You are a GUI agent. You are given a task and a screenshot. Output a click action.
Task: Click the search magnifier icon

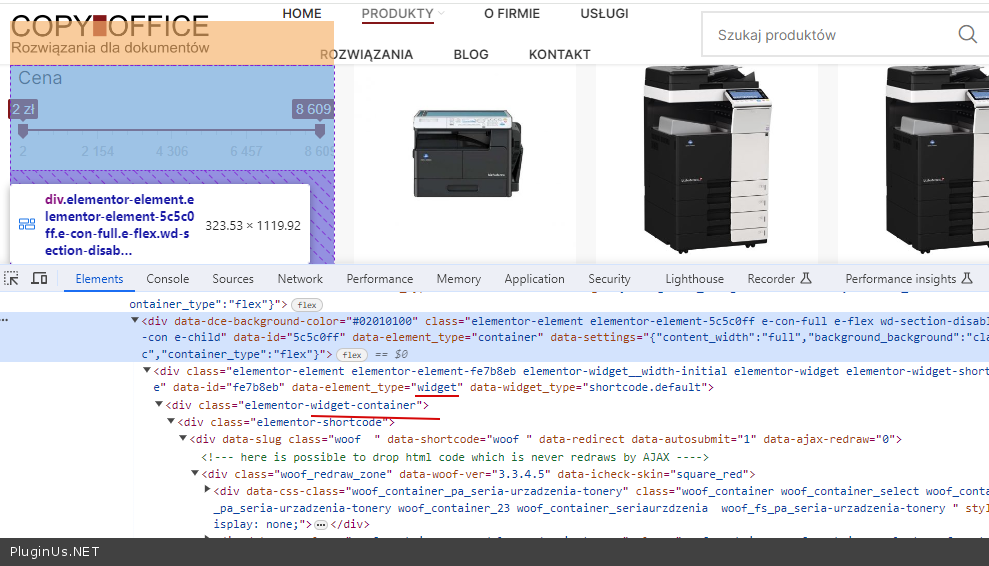tap(967, 35)
